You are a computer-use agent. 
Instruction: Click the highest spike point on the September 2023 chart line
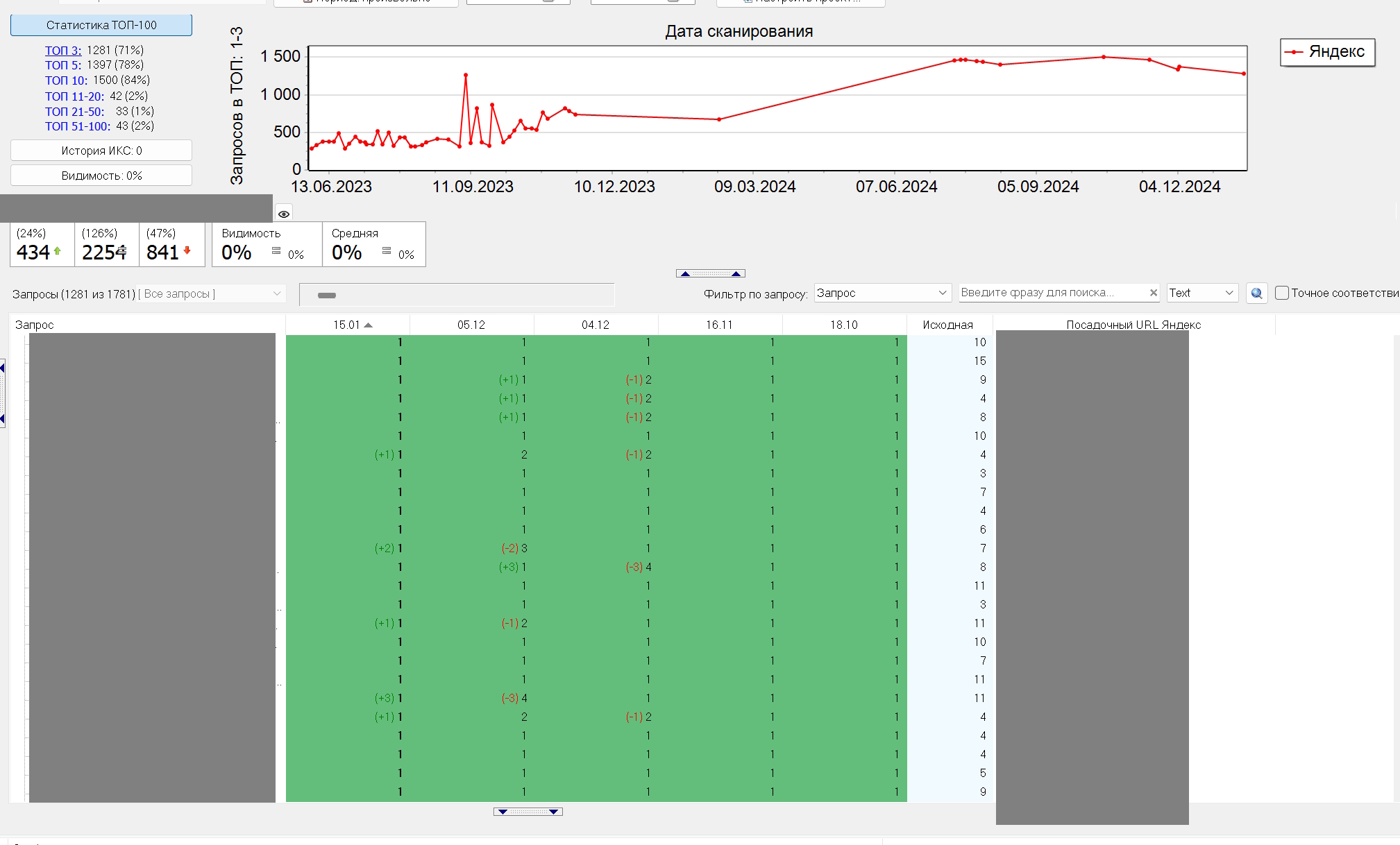pyautogui.click(x=466, y=75)
